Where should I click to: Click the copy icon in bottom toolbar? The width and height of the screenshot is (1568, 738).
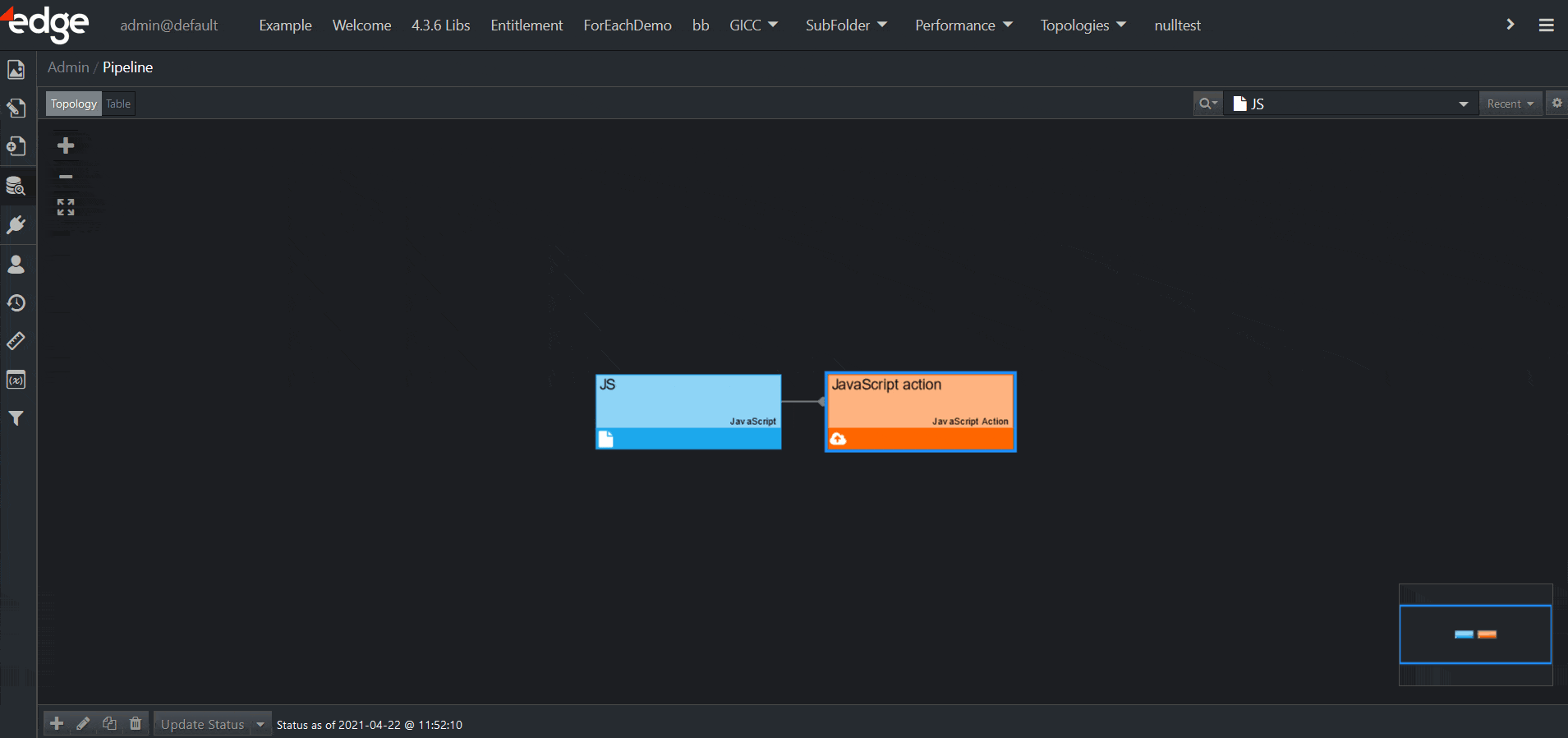pos(109,723)
